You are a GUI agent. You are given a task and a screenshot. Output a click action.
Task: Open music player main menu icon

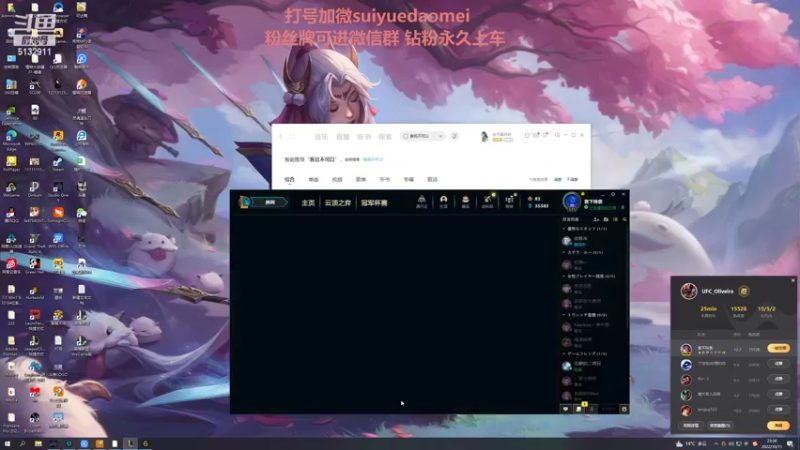coord(545,135)
